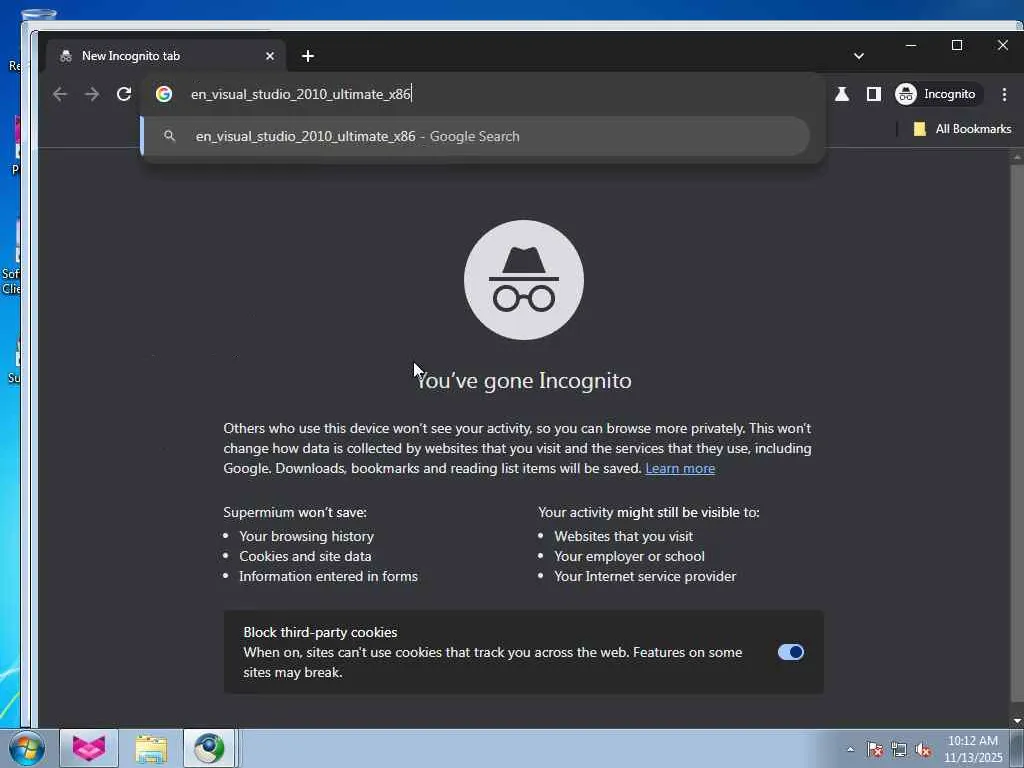Click the search magnifier icon in suggestion
This screenshot has width=1024, height=768.
pos(169,136)
